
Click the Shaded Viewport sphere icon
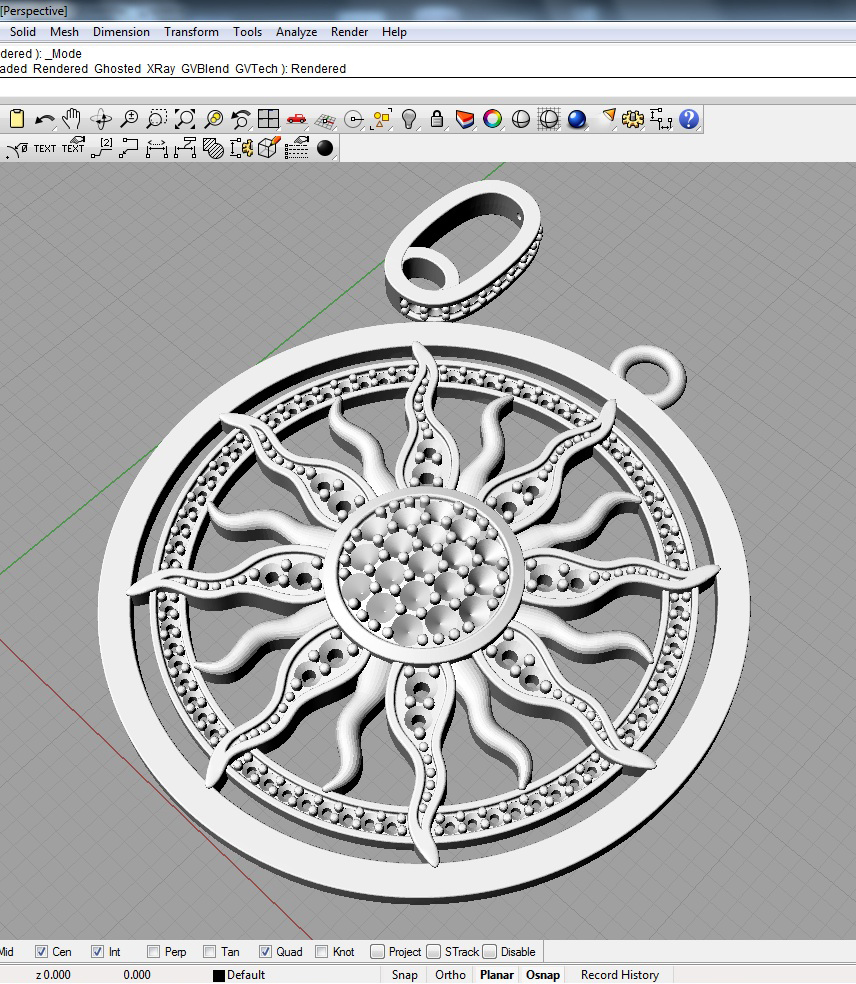[521, 119]
